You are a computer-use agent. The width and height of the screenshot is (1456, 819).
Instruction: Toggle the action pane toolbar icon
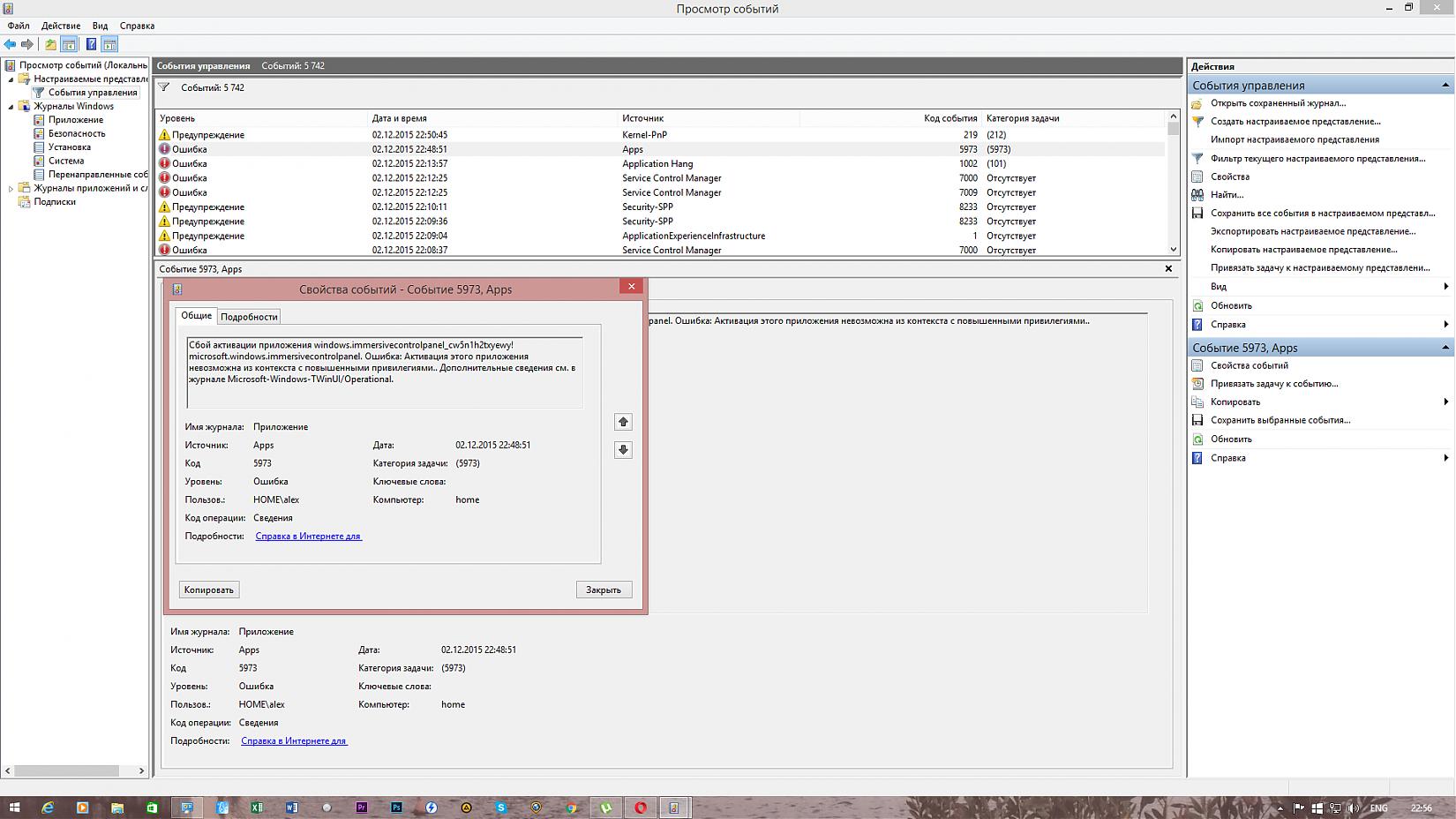[109, 44]
